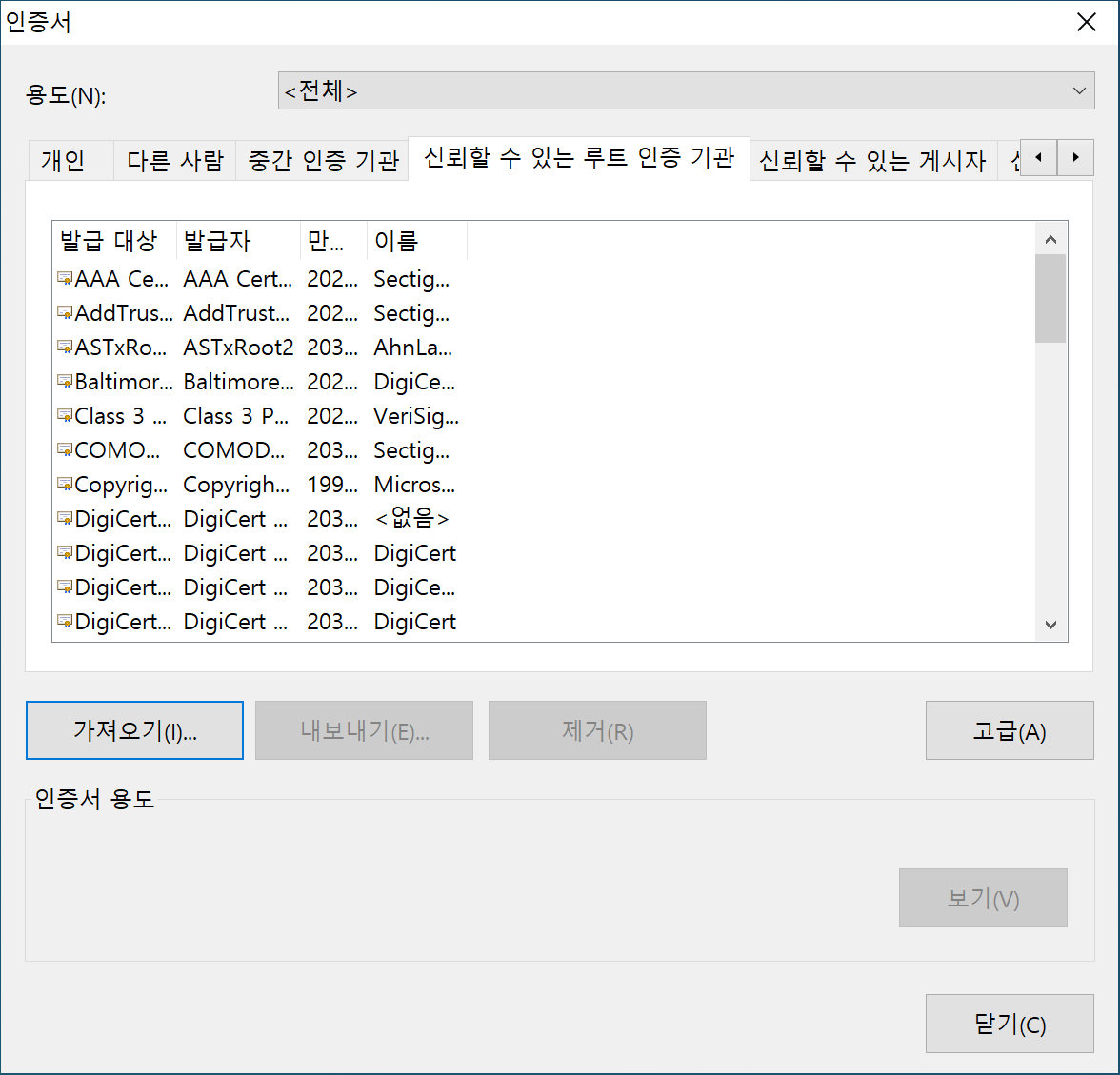Screen dimensions: 1120x1075
Task: Sort by the 발급 대상 column header
Action: 114,241
